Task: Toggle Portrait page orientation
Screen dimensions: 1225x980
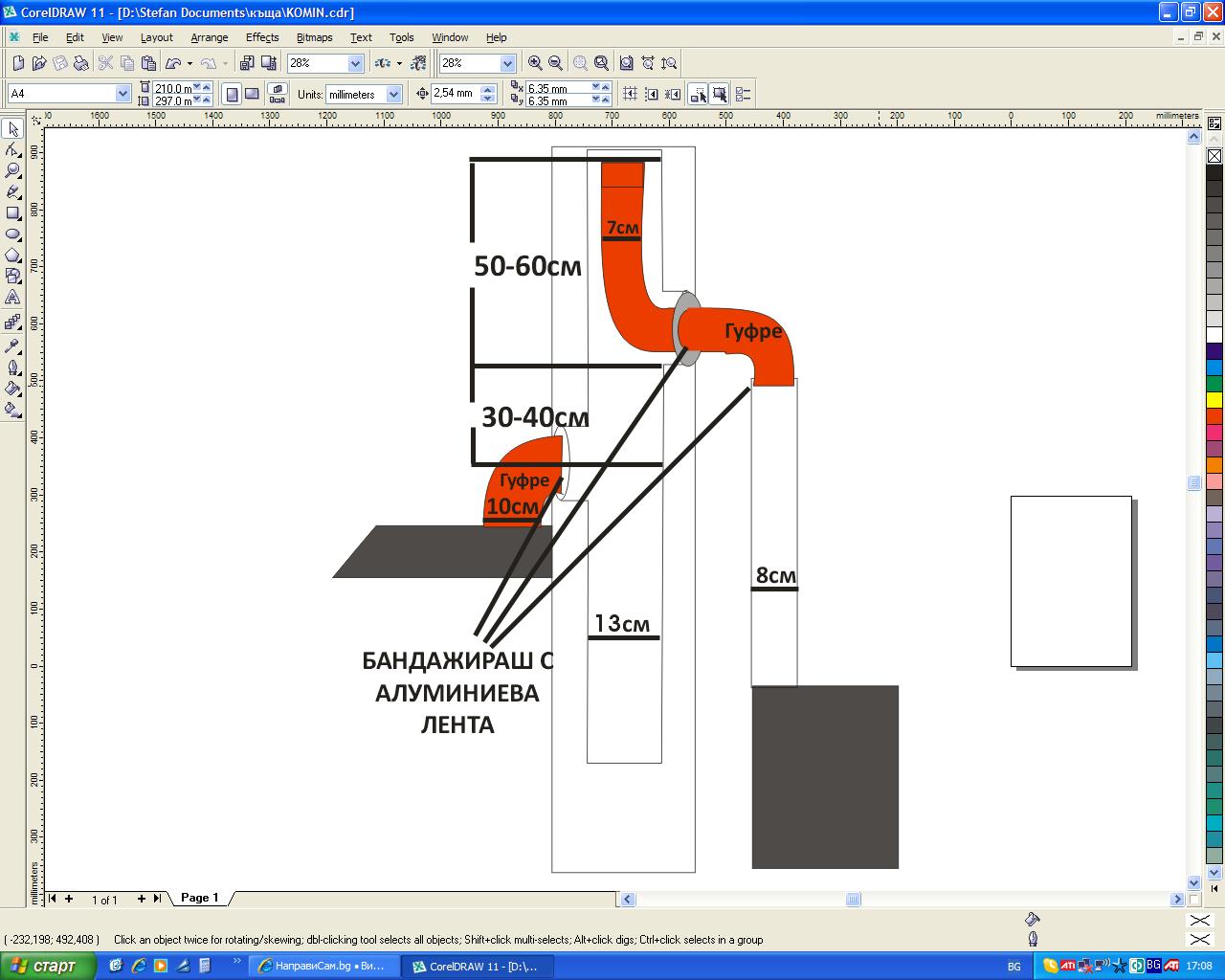Action: [x=232, y=94]
